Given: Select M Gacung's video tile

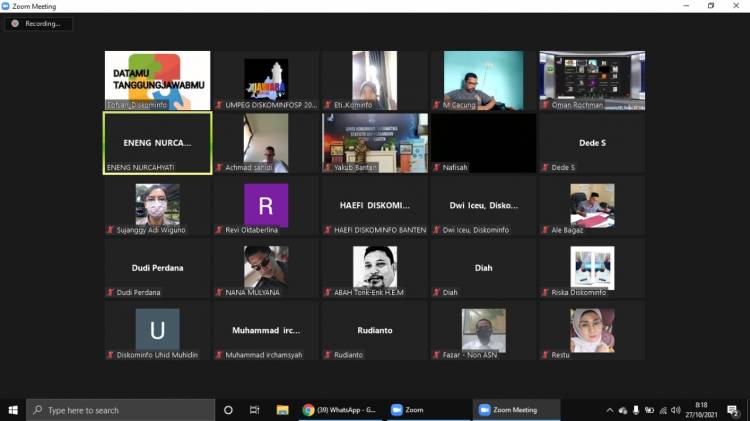Looking at the screenshot, I should [x=483, y=80].
